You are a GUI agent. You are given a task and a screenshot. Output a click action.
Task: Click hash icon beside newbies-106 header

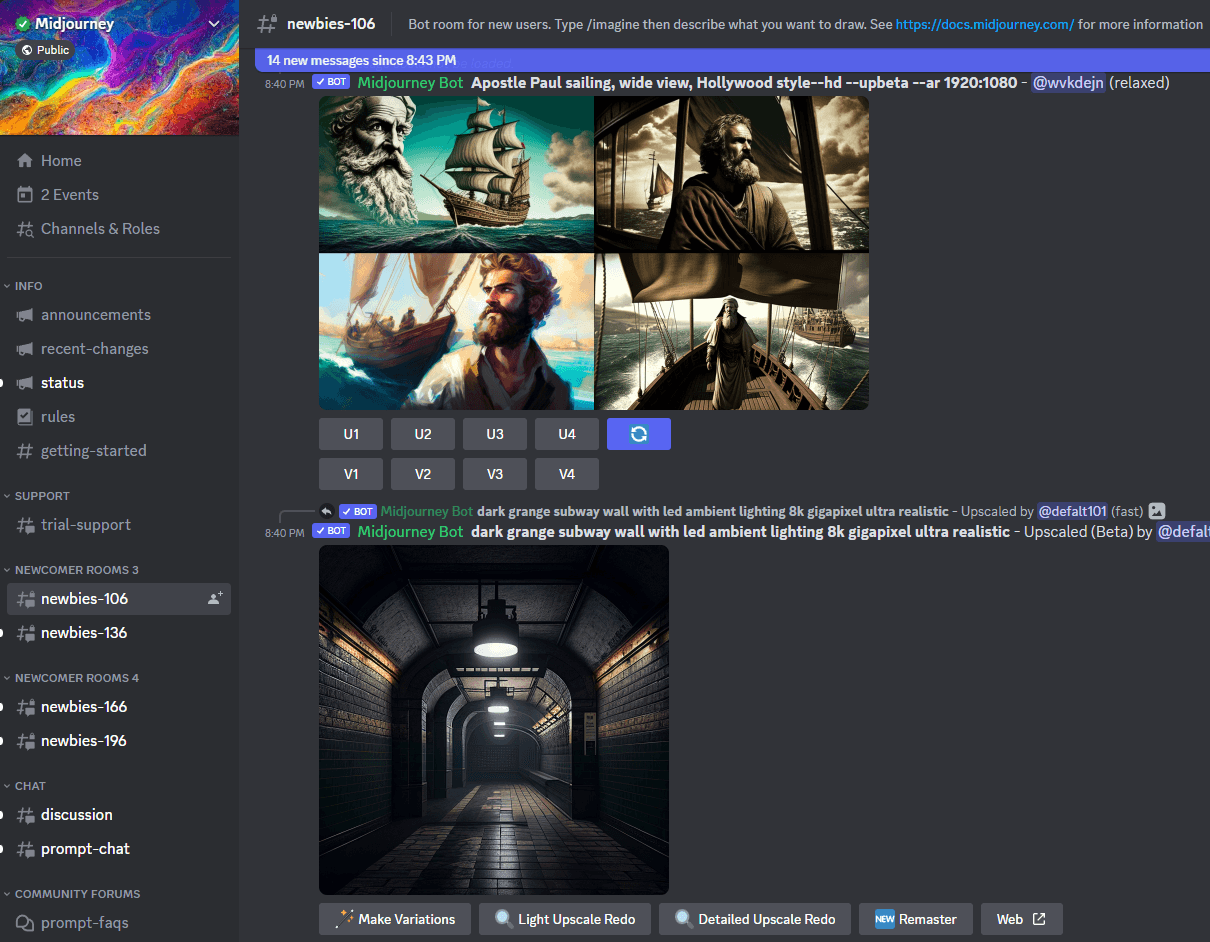(266, 24)
